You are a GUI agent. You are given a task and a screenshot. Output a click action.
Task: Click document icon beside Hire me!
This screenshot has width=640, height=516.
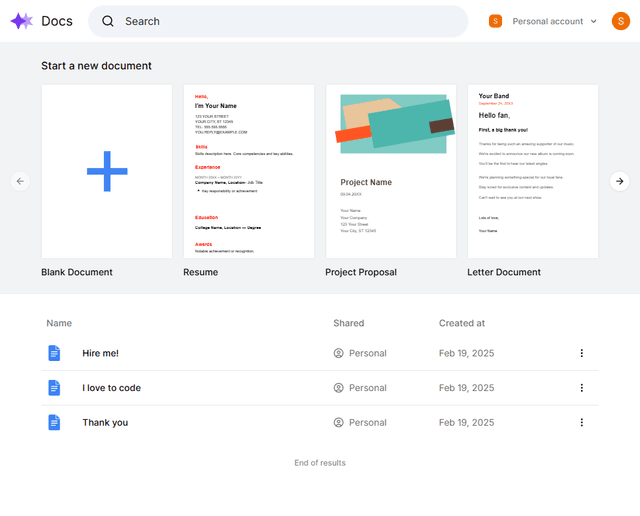click(54, 353)
